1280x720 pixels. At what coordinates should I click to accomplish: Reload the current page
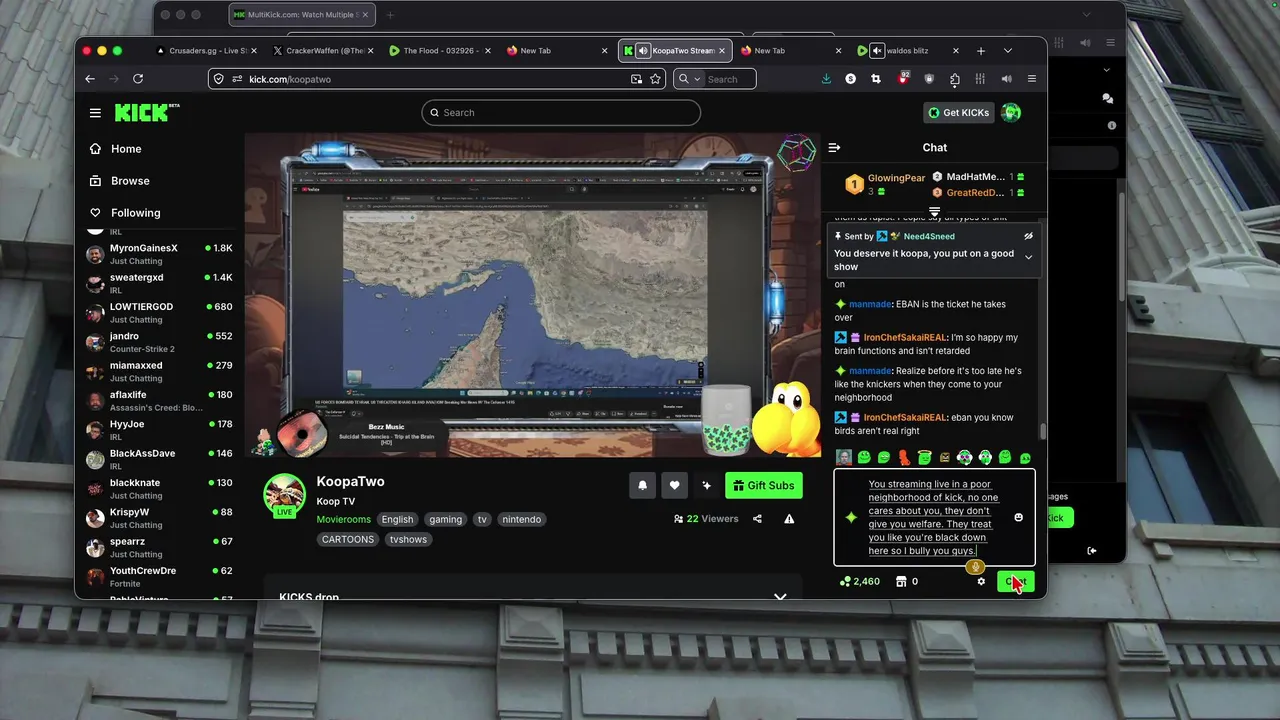point(138,79)
